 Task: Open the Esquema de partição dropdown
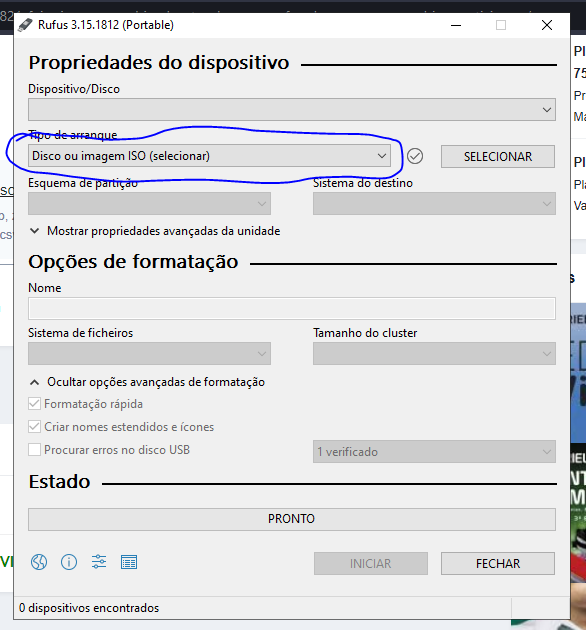pos(149,203)
